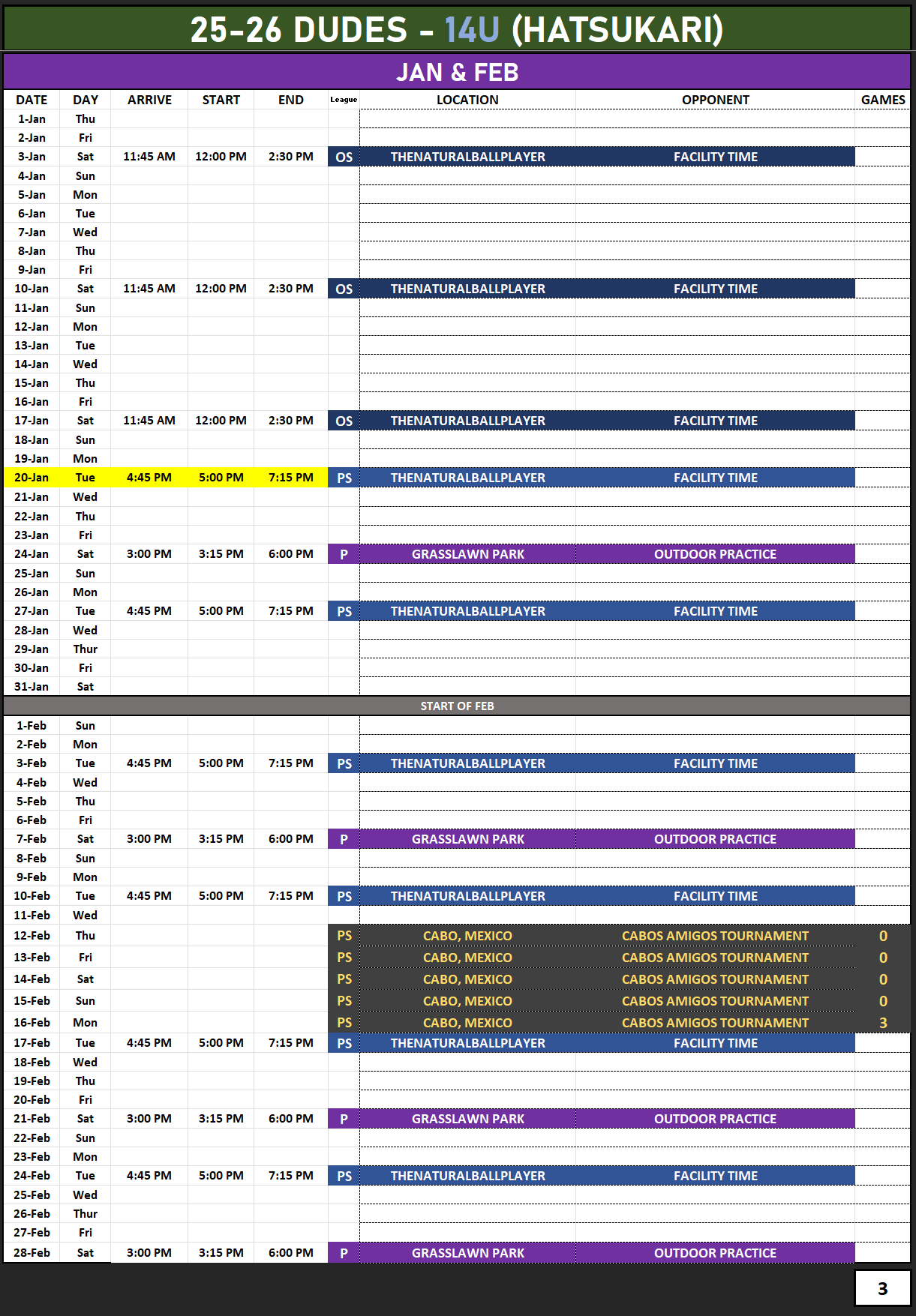
Task: Click the League column header
Action: click(x=344, y=100)
